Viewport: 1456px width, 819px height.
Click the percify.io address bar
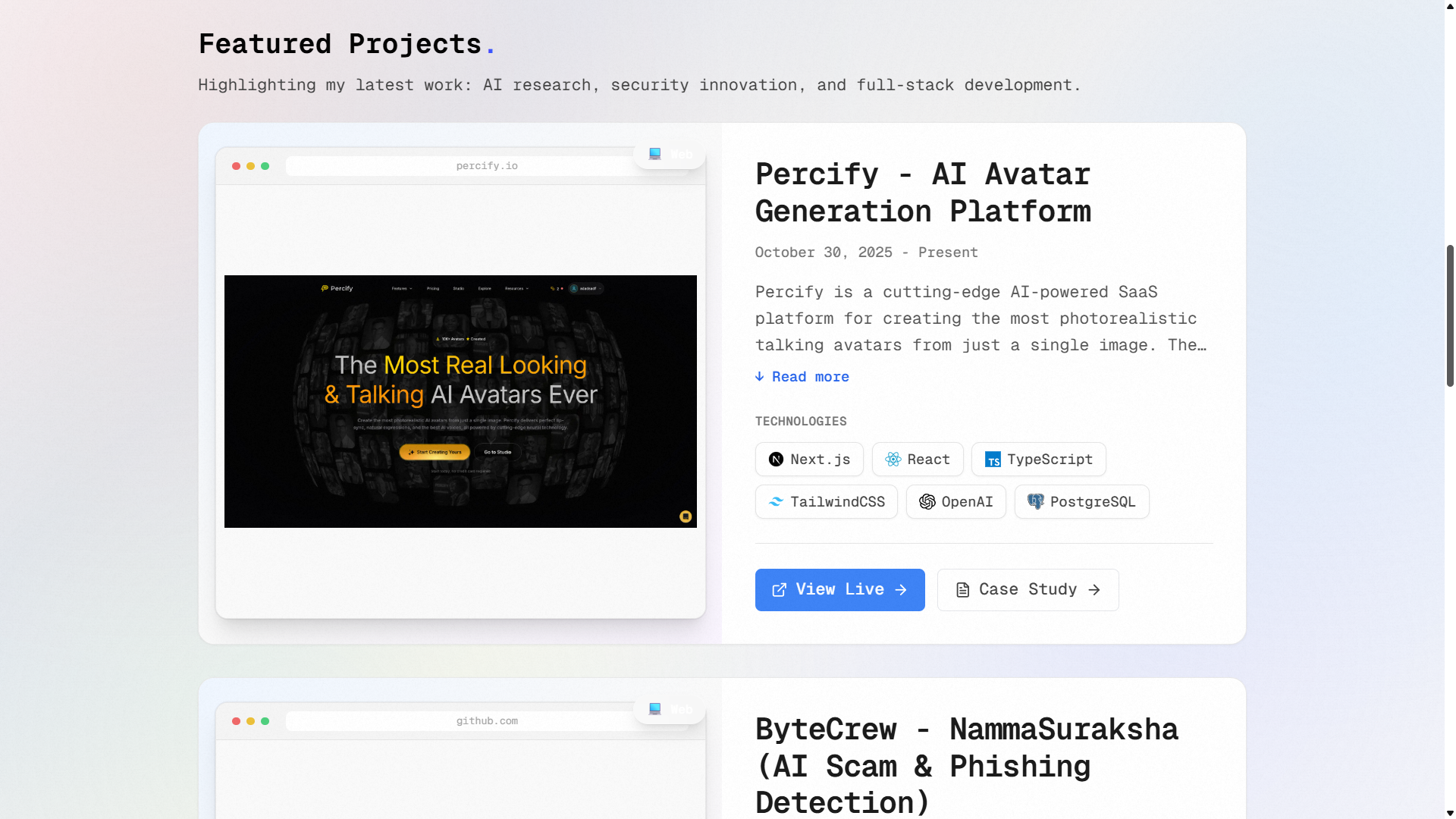[x=487, y=166]
